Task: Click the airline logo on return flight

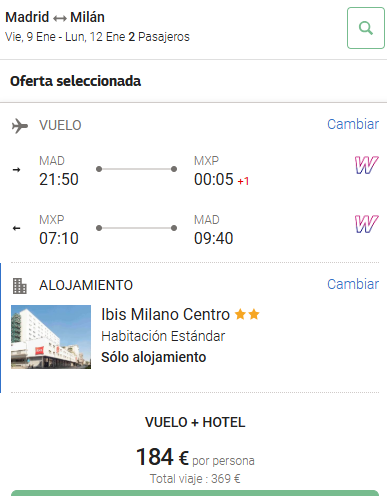Action: [366, 224]
